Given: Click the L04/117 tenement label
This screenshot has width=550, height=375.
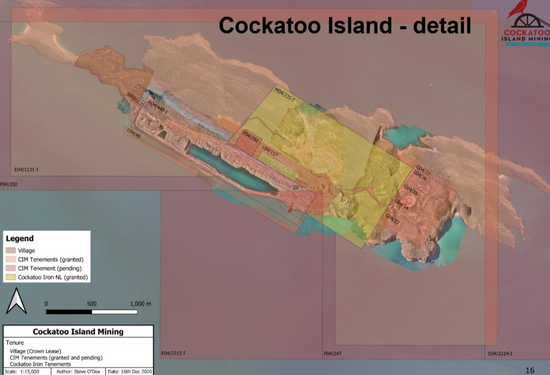Looking at the screenshot, I should point(270,151).
